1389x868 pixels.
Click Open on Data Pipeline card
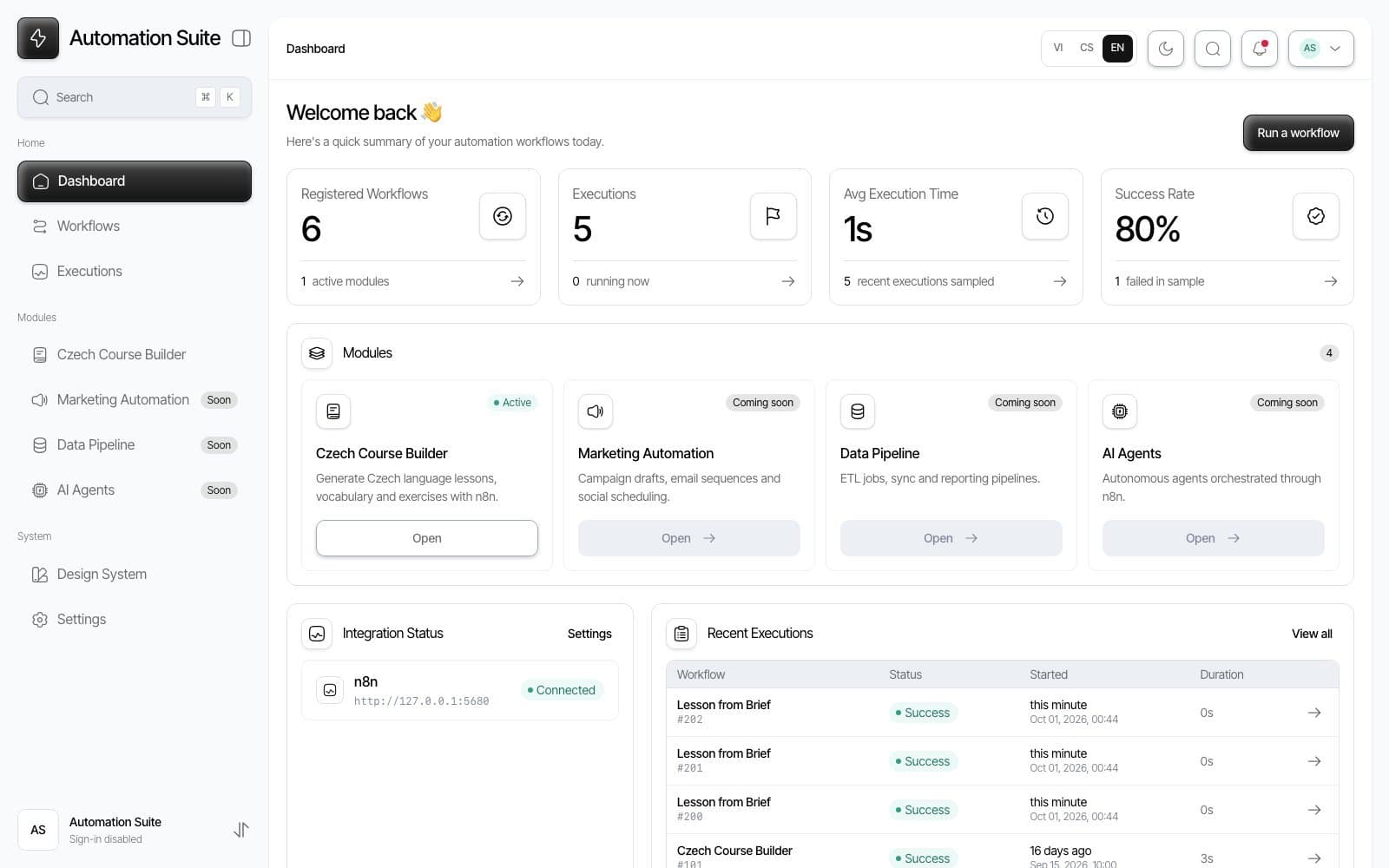951,538
